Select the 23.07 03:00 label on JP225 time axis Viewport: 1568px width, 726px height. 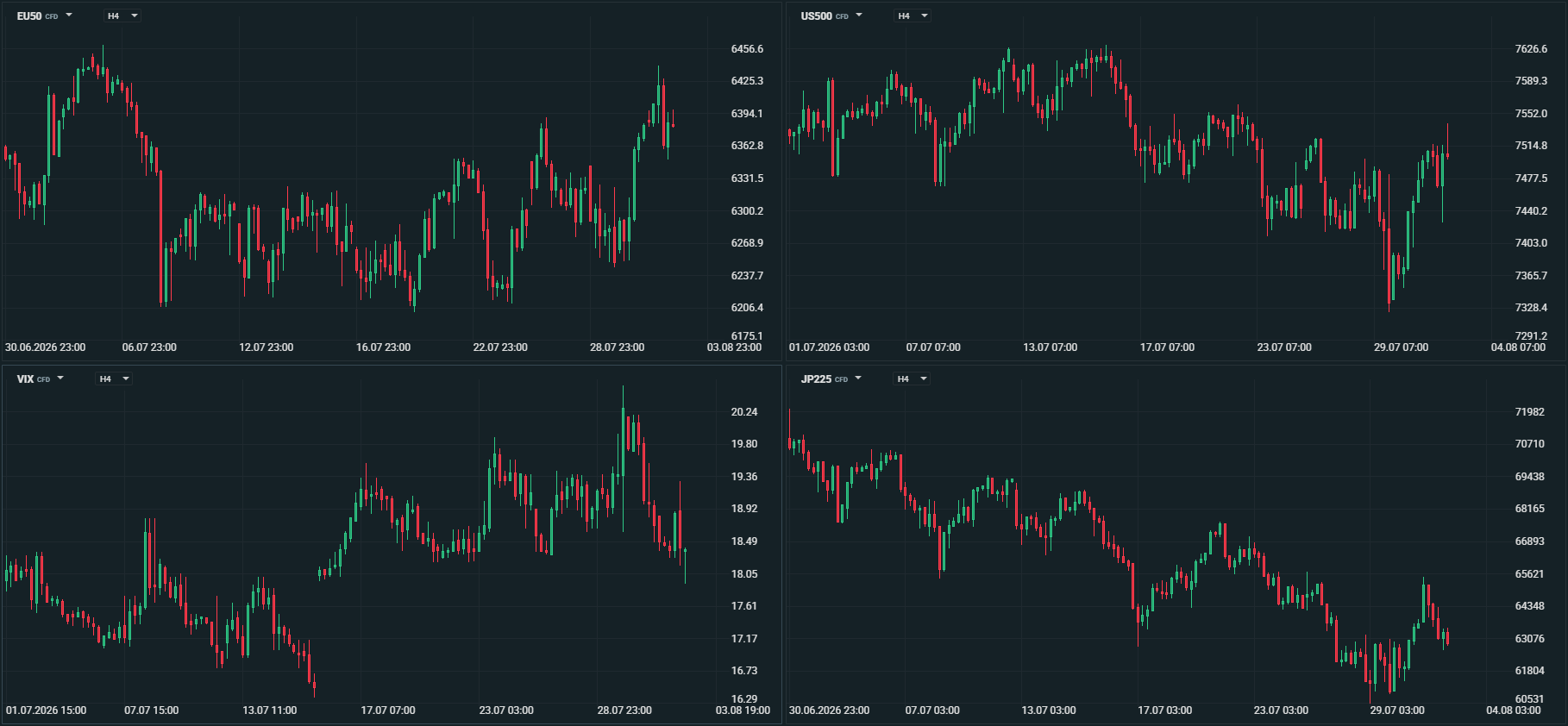(1281, 710)
